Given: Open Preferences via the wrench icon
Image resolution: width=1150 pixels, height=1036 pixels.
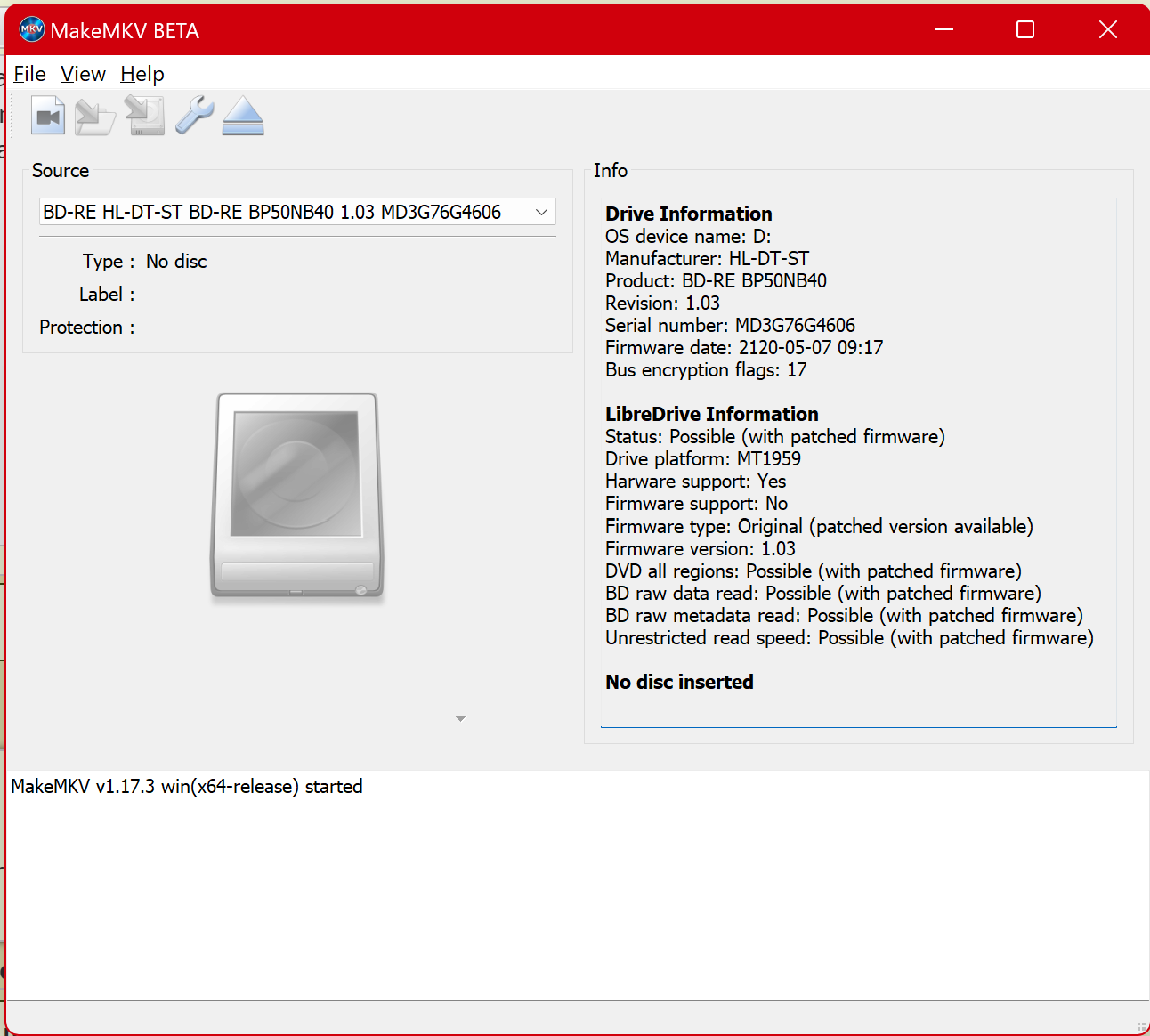Looking at the screenshot, I should (x=194, y=116).
